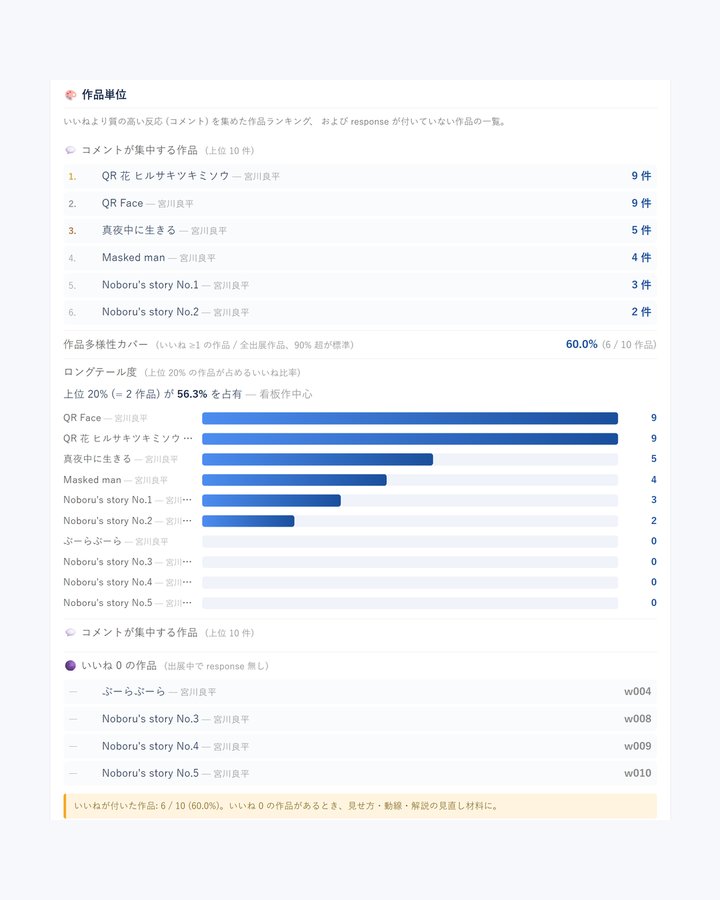Open the 真夜中に生きる ranking entry
Screen dimensions: 720x900
tap(360, 231)
